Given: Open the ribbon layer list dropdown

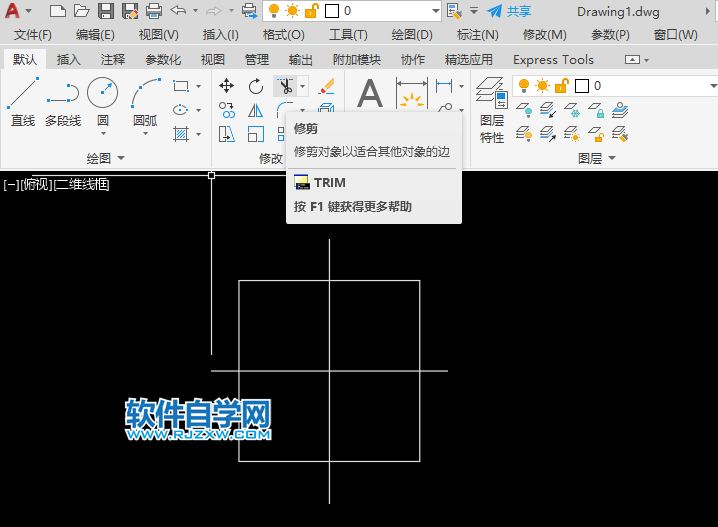Looking at the screenshot, I should tap(713, 86).
